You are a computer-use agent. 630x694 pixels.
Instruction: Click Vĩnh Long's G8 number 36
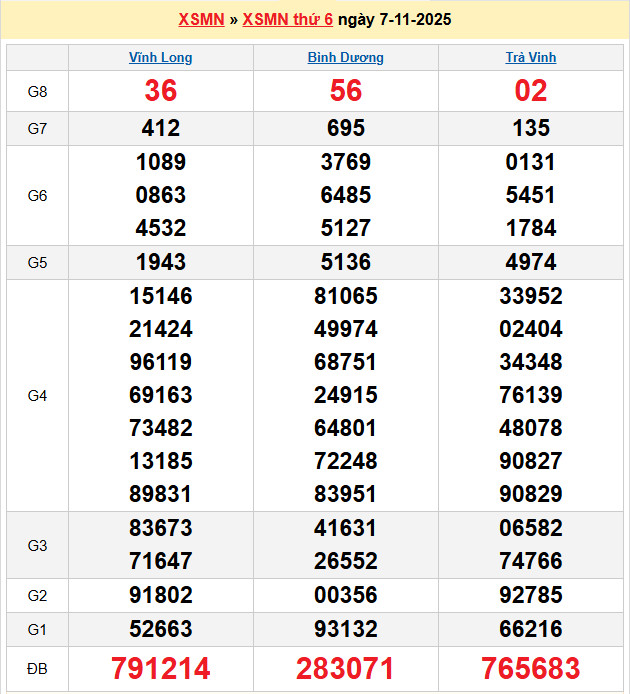click(x=161, y=92)
